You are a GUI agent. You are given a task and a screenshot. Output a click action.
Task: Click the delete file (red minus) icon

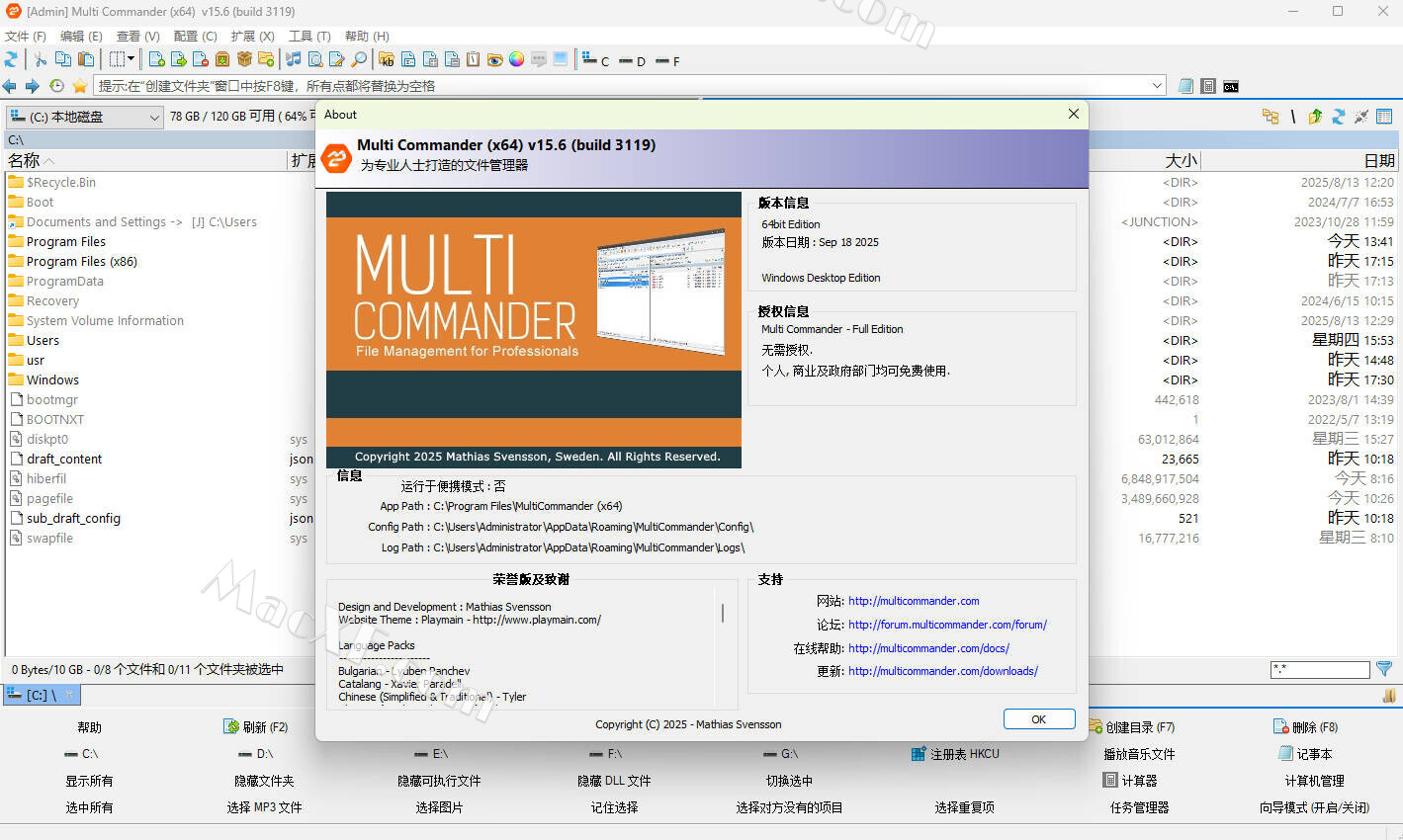[201, 59]
